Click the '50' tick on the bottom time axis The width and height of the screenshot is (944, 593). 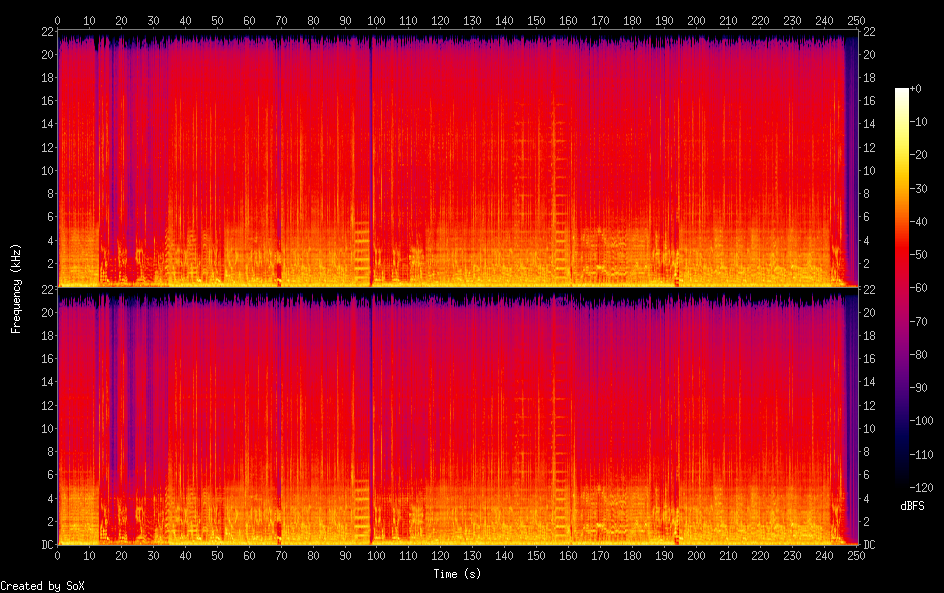217,556
